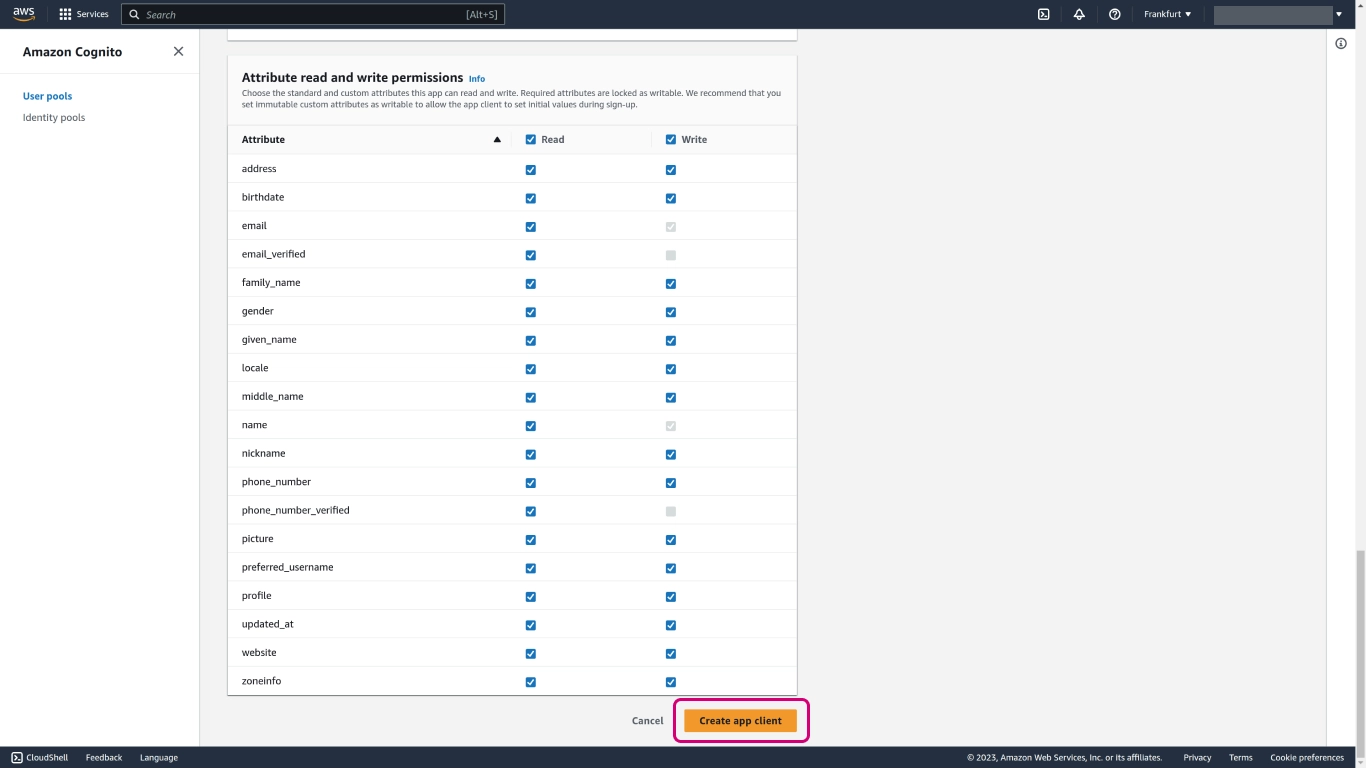Click the Create app client button
This screenshot has height=769, width=1366.
click(x=740, y=721)
